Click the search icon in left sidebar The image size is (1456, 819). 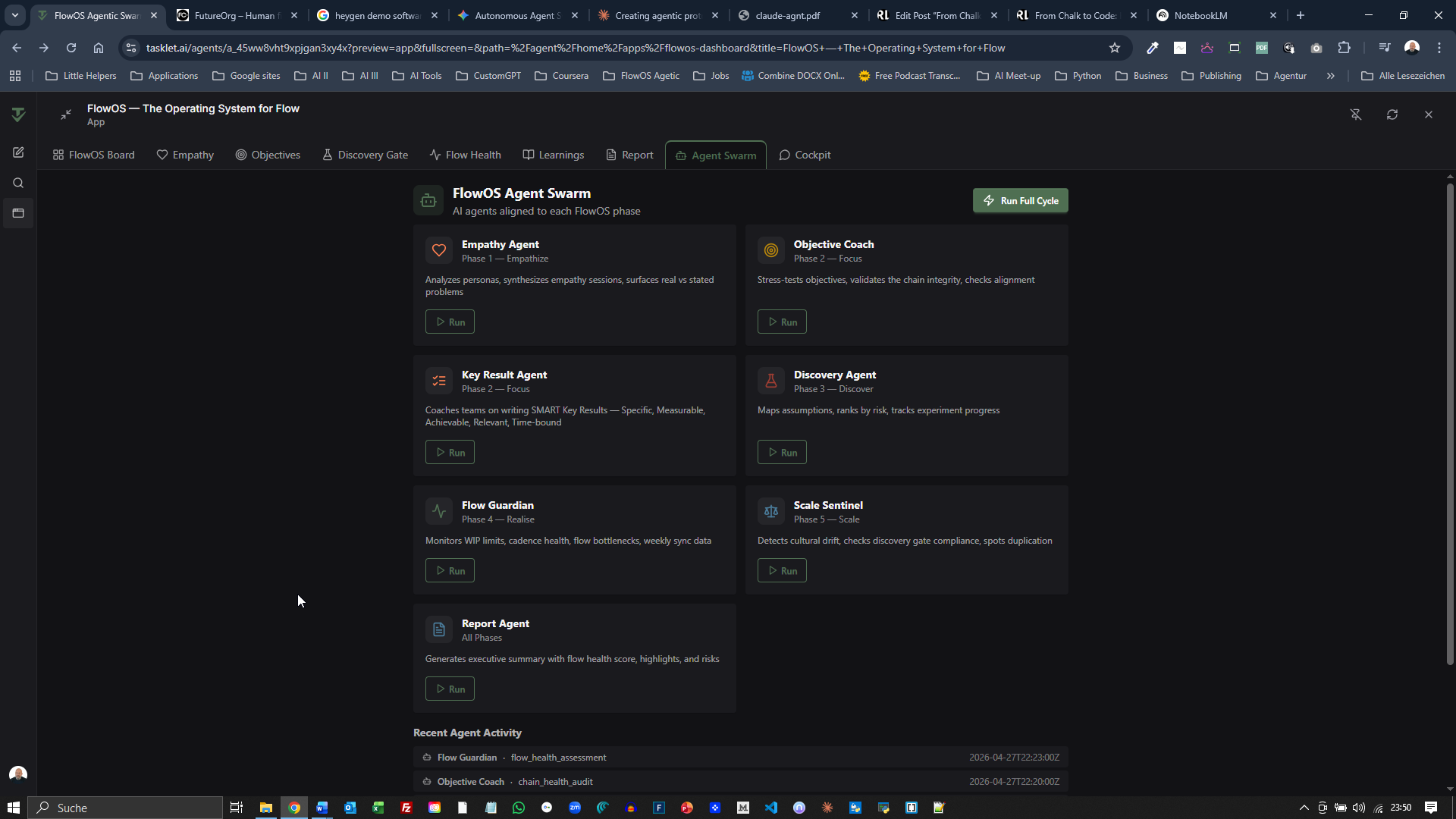[18, 183]
